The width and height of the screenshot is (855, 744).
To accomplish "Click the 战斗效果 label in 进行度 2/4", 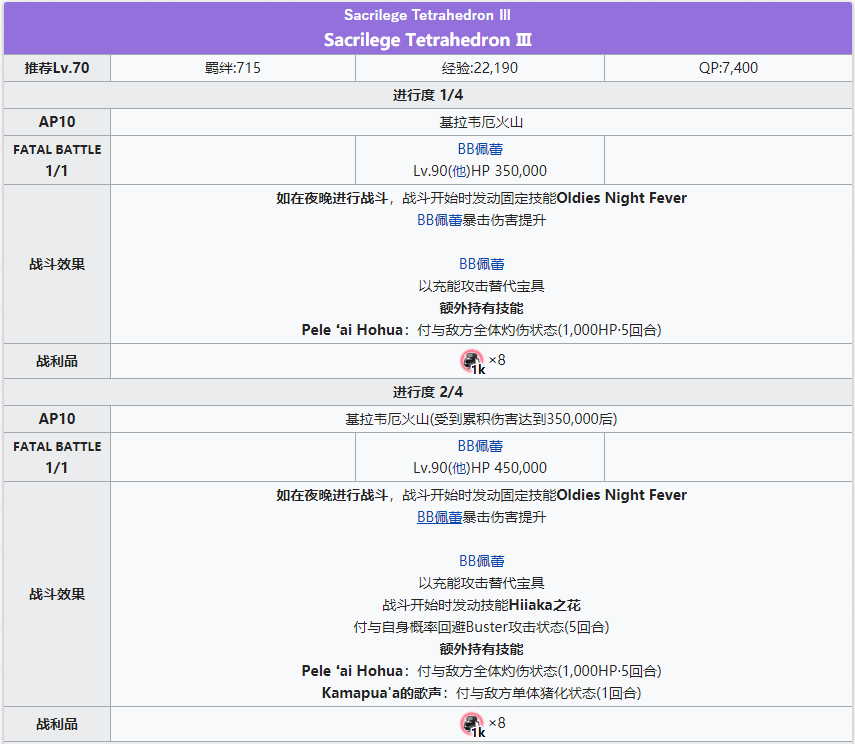I will 57,594.
